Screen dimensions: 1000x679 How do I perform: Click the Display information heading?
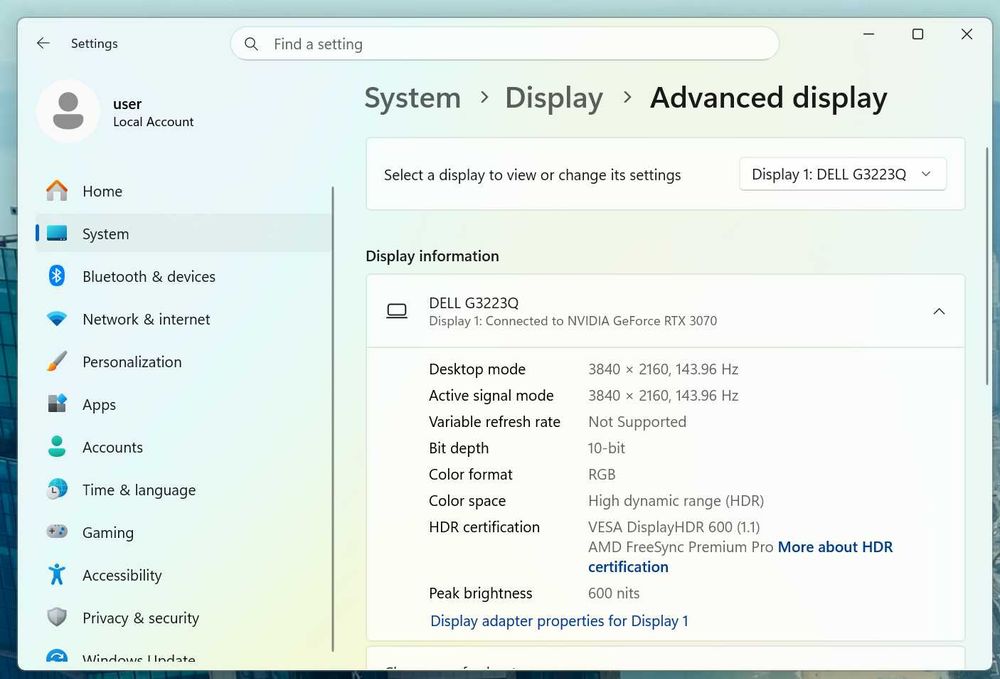pyautogui.click(x=432, y=256)
